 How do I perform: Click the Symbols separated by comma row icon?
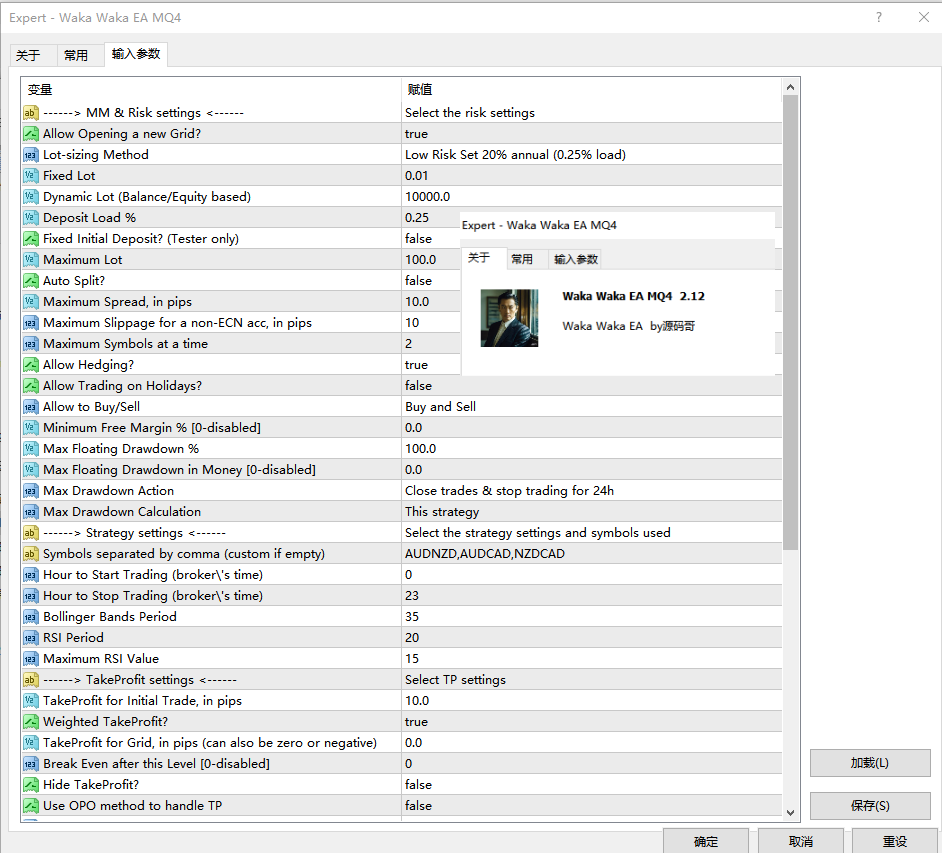(30, 554)
